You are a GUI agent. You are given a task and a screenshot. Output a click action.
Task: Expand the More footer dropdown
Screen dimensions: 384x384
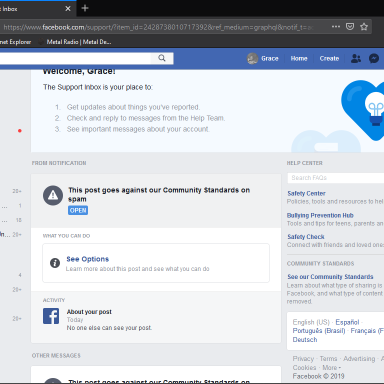pos(331,367)
